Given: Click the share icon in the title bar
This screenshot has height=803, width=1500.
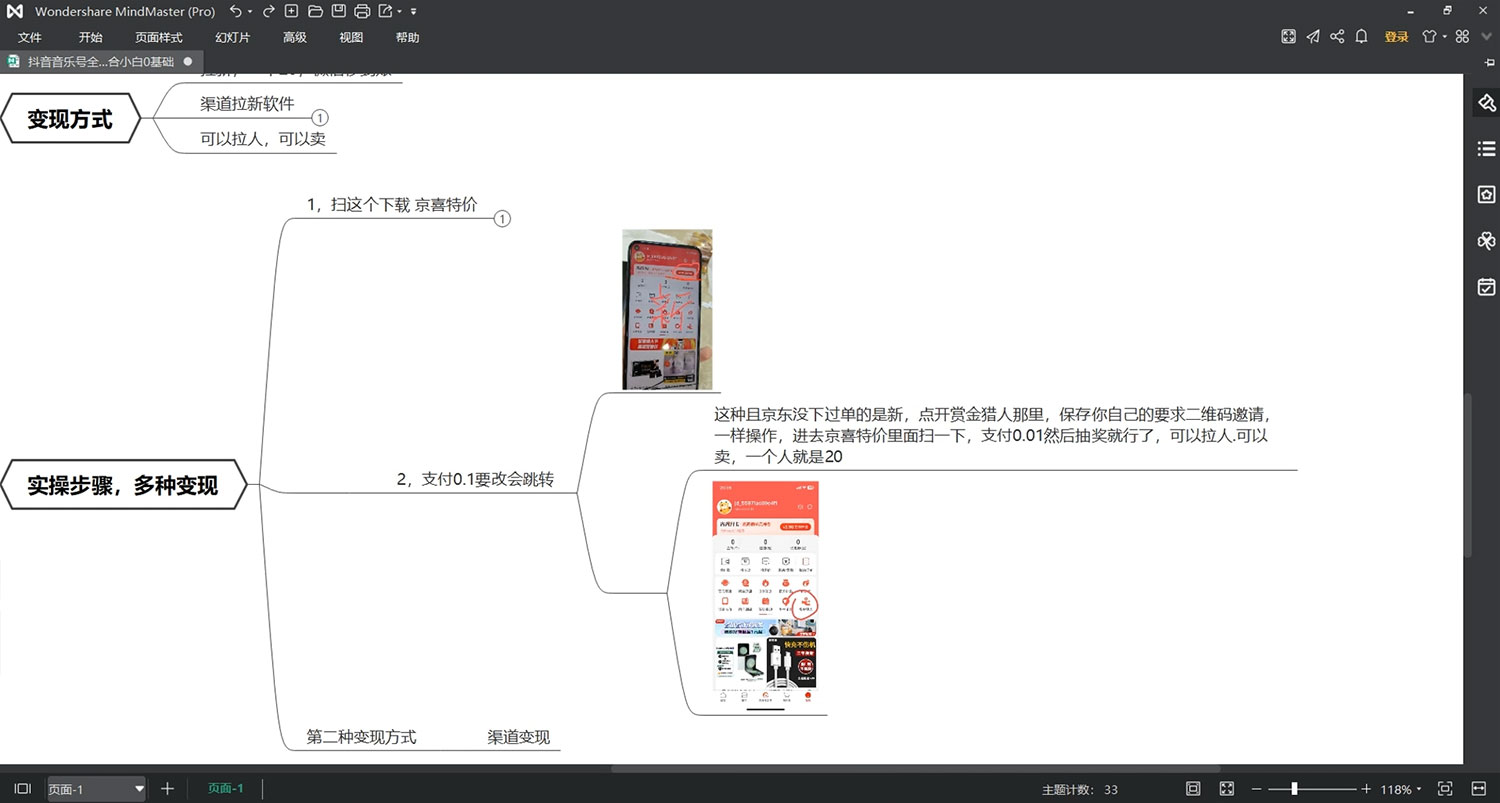Looking at the screenshot, I should coord(1337,36).
